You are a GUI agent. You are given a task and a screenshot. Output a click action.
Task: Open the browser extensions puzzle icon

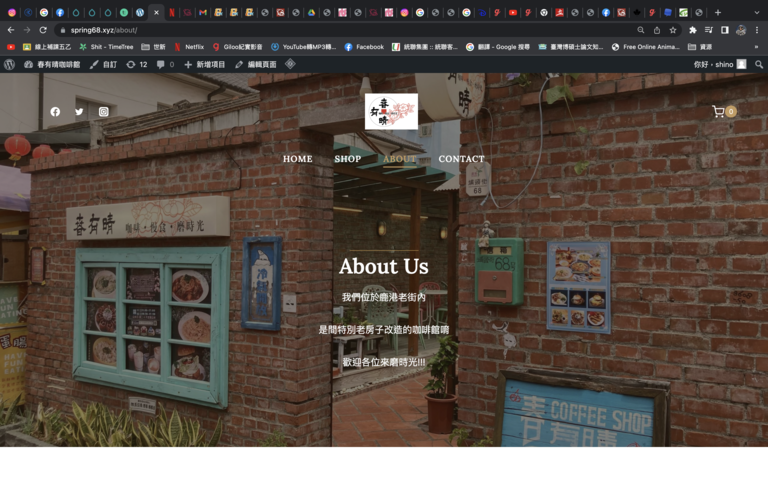(x=692, y=30)
